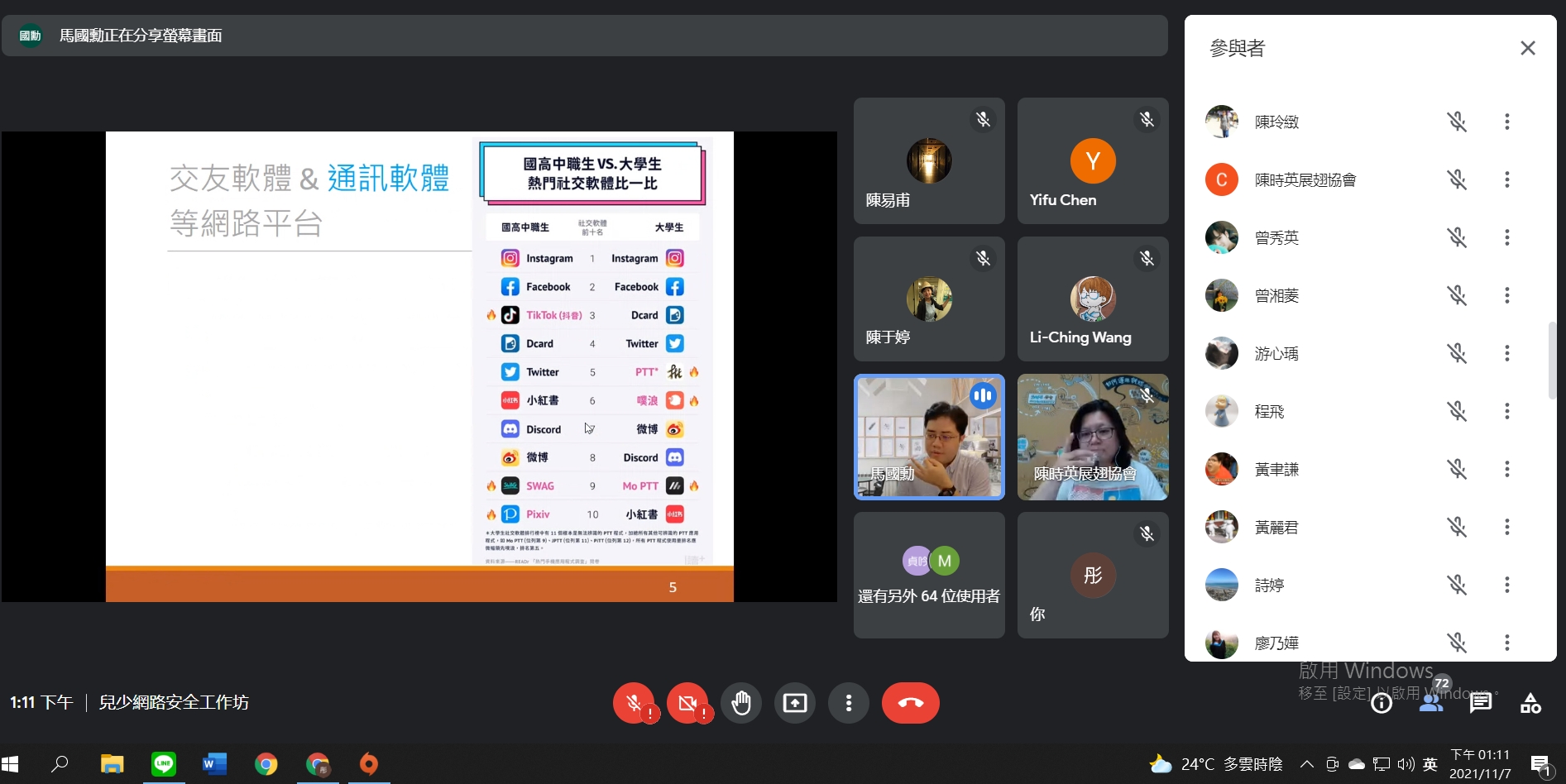Viewport: 1566px width, 784px height.
Task: Select the Li-Ching Wang video tile
Action: [x=1093, y=299]
